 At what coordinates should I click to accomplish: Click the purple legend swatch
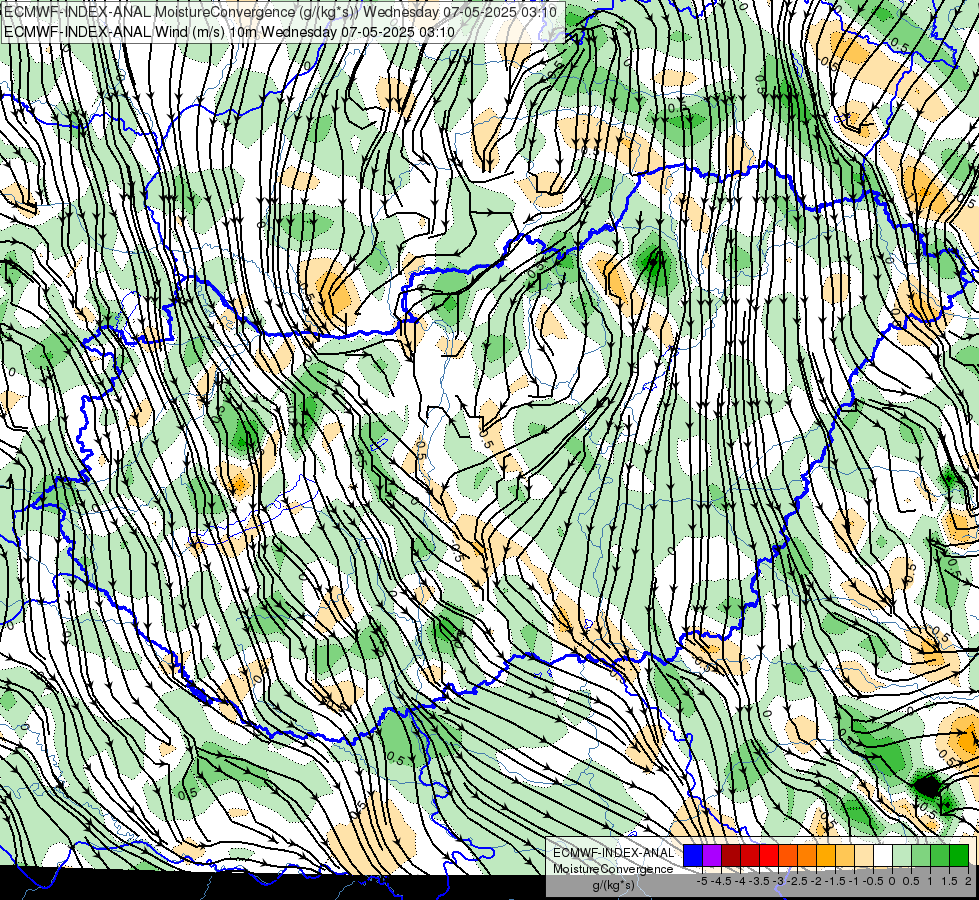click(712, 855)
